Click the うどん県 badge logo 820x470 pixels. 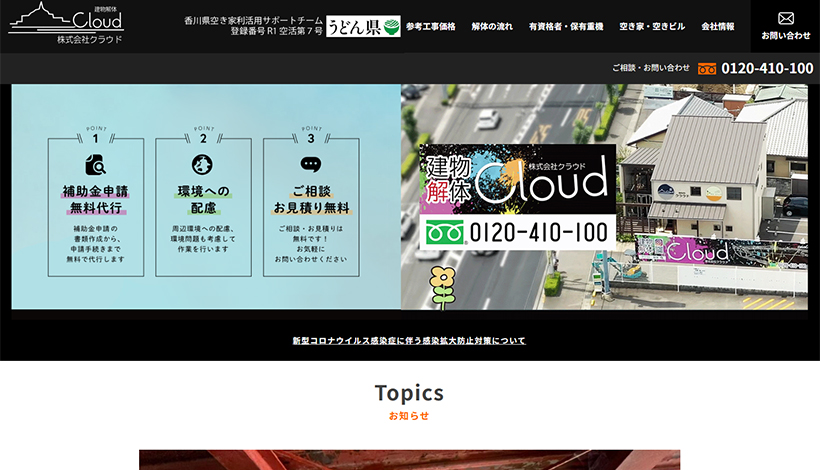point(363,27)
